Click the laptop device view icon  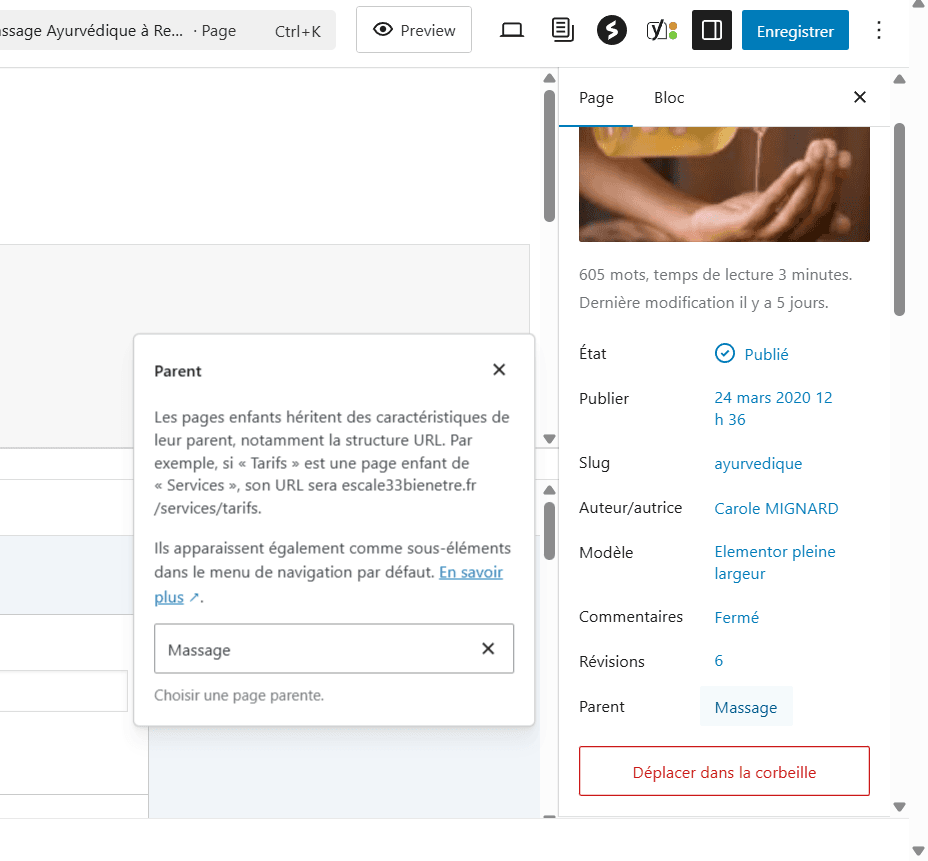pos(511,30)
